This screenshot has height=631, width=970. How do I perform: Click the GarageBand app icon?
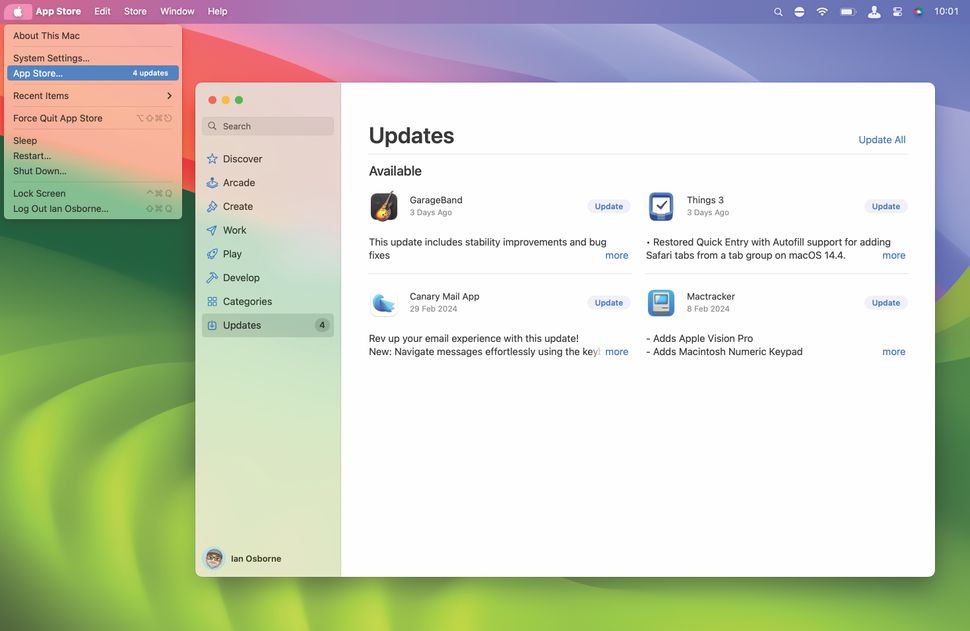384,206
